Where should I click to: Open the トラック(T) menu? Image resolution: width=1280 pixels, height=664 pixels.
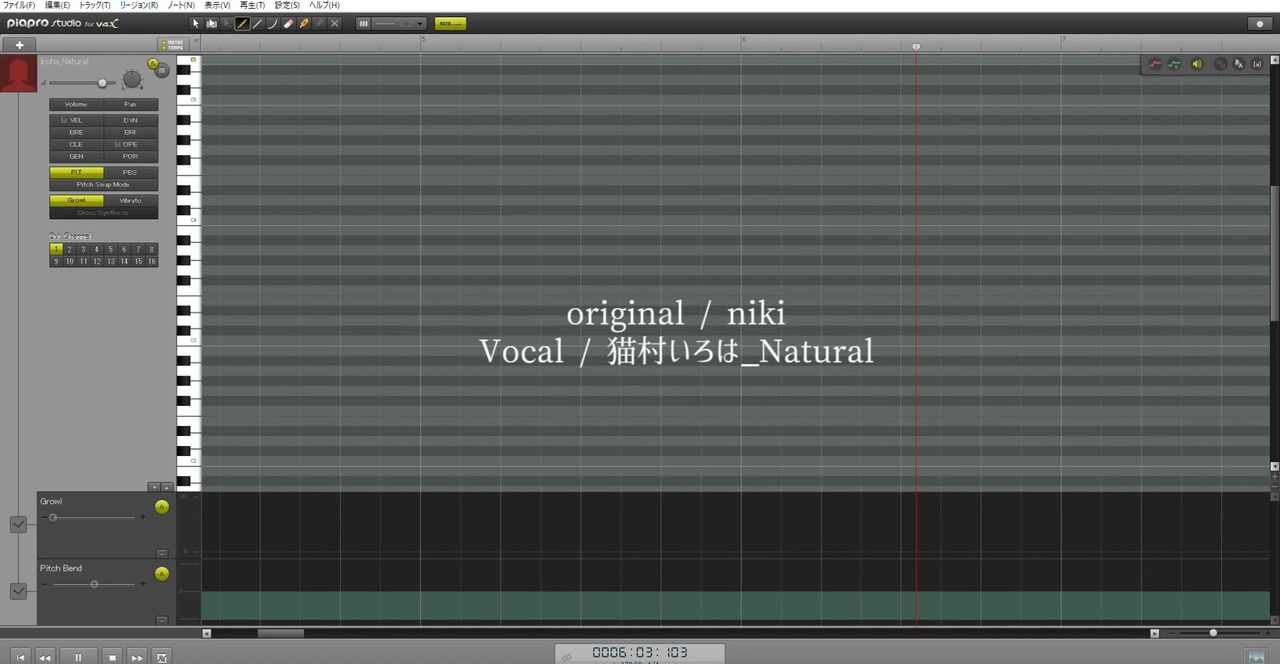pyautogui.click(x=95, y=5)
